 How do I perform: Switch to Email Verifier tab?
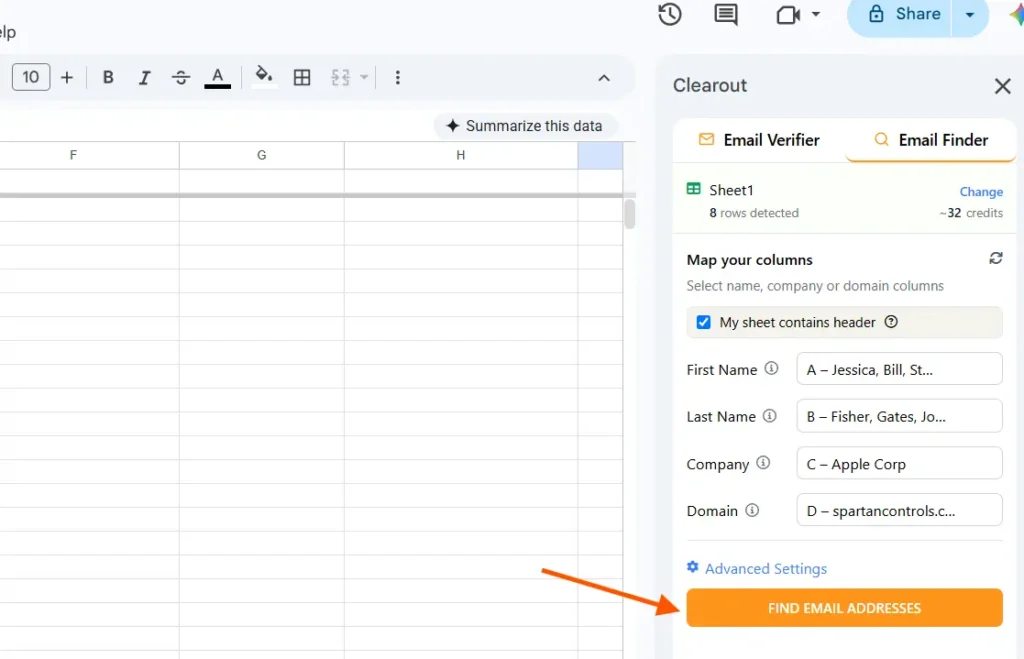coord(759,140)
